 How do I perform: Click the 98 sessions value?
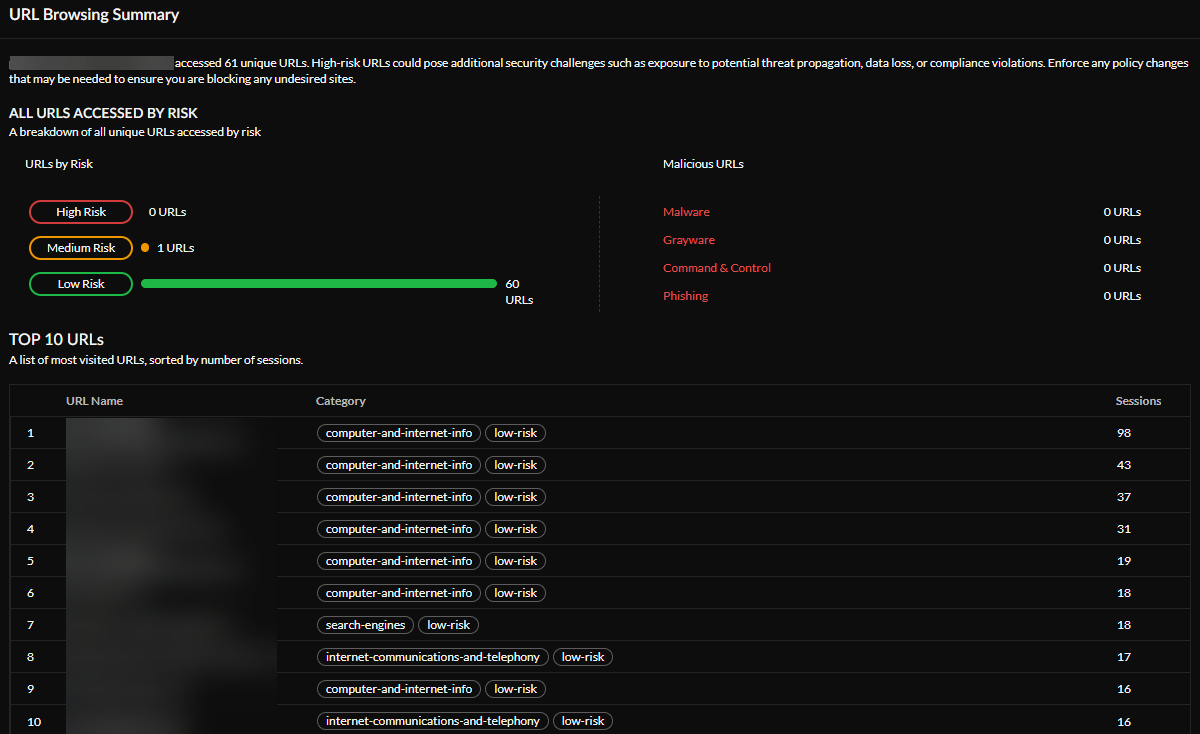coord(1124,433)
